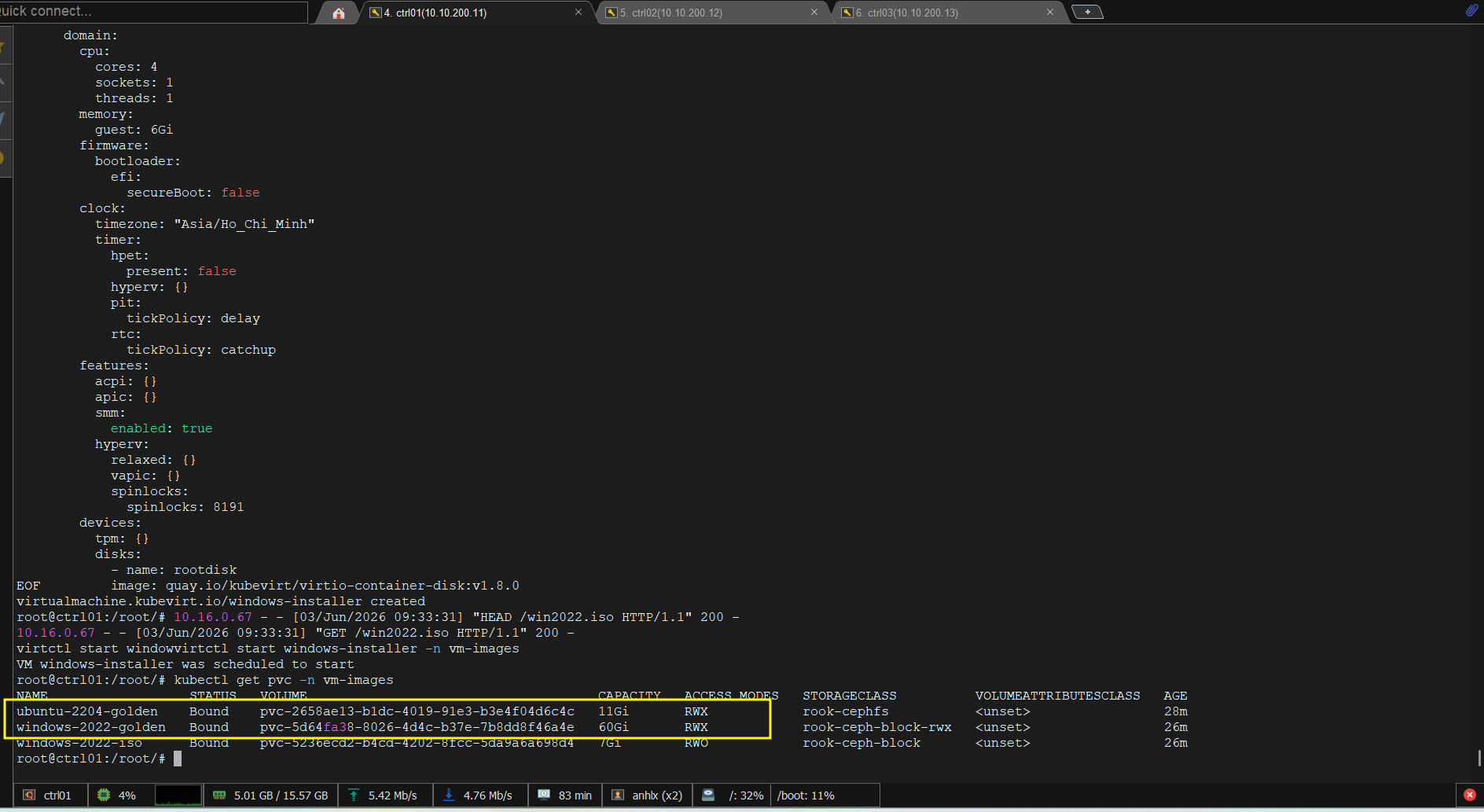Close the ctrl02(10.10.200.12) tab
The height and width of the screenshot is (812, 1484).
[x=814, y=13]
